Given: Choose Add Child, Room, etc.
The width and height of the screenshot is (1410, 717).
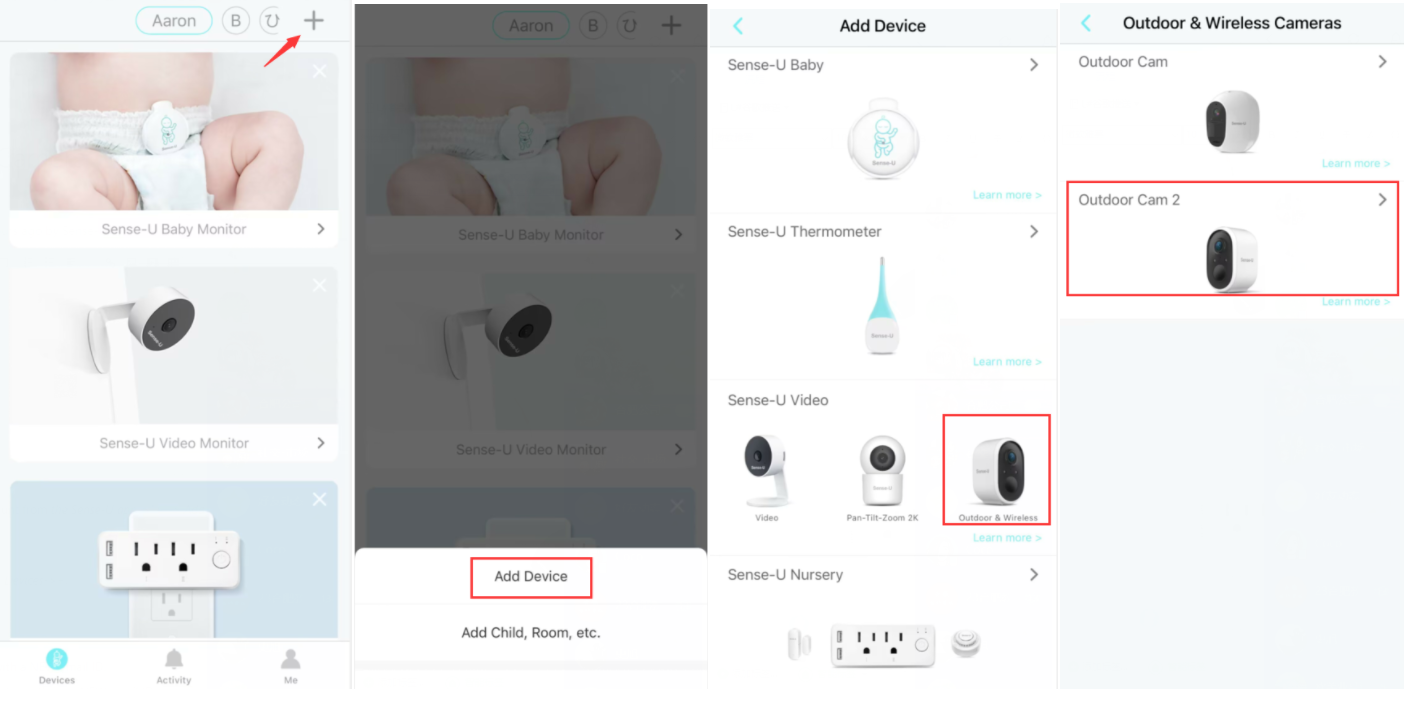Looking at the screenshot, I should (531, 632).
